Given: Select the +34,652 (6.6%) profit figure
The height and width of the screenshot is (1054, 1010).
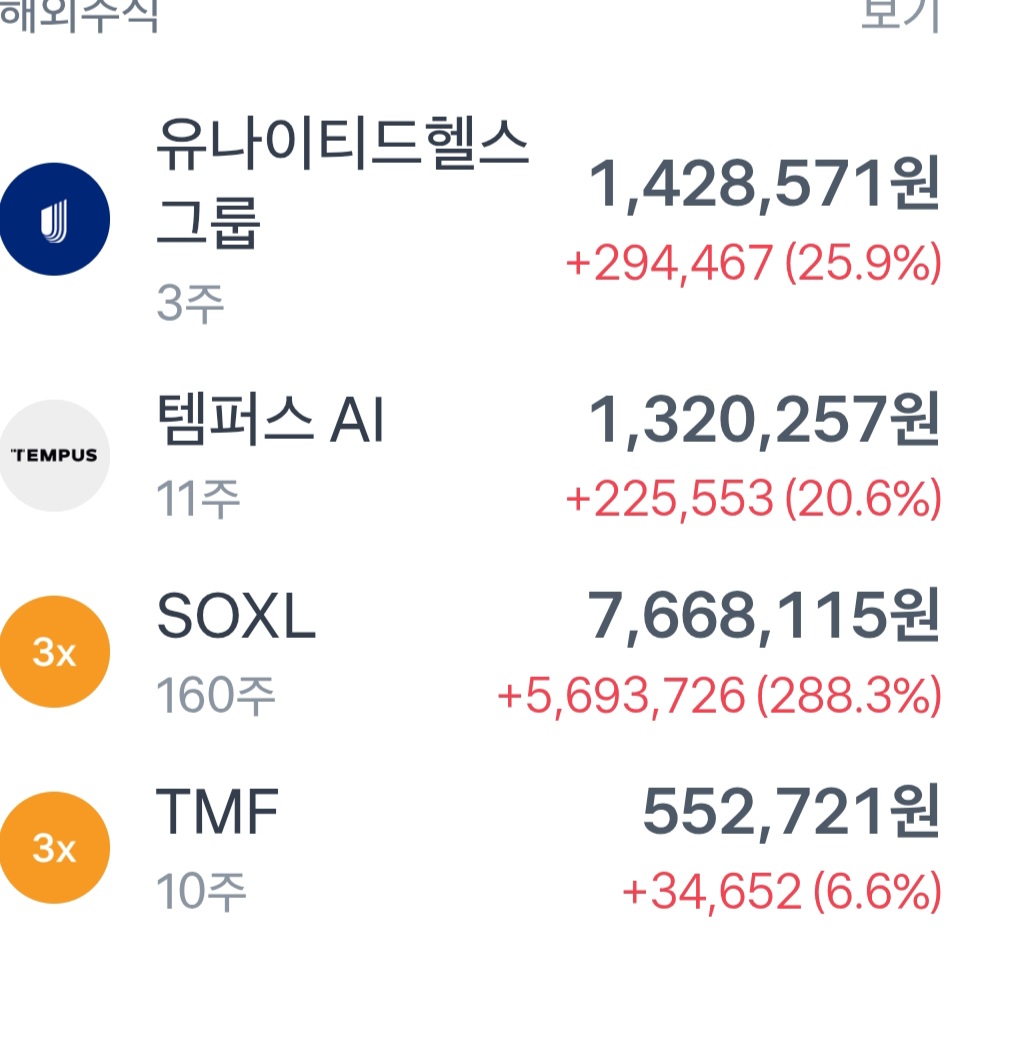Looking at the screenshot, I should pyautogui.click(x=782, y=891).
